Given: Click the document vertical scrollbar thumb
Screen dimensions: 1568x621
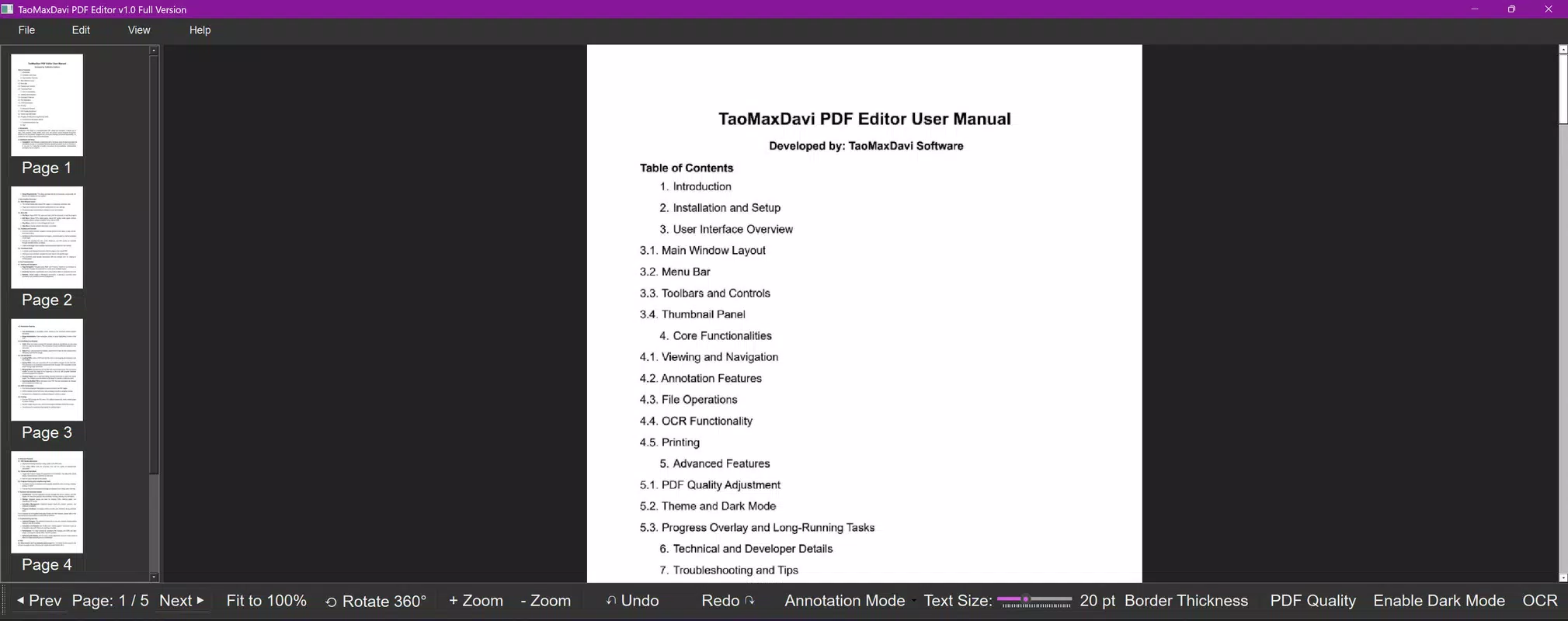Looking at the screenshot, I should [1563, 88].
